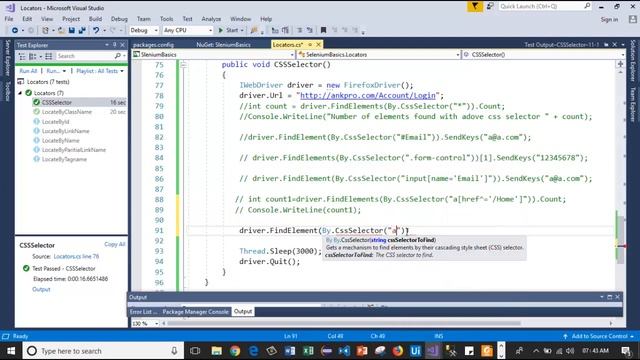This screenshot has height=360, width=640.
Task: Click Sign in at top right
Action: click(609, 19)
